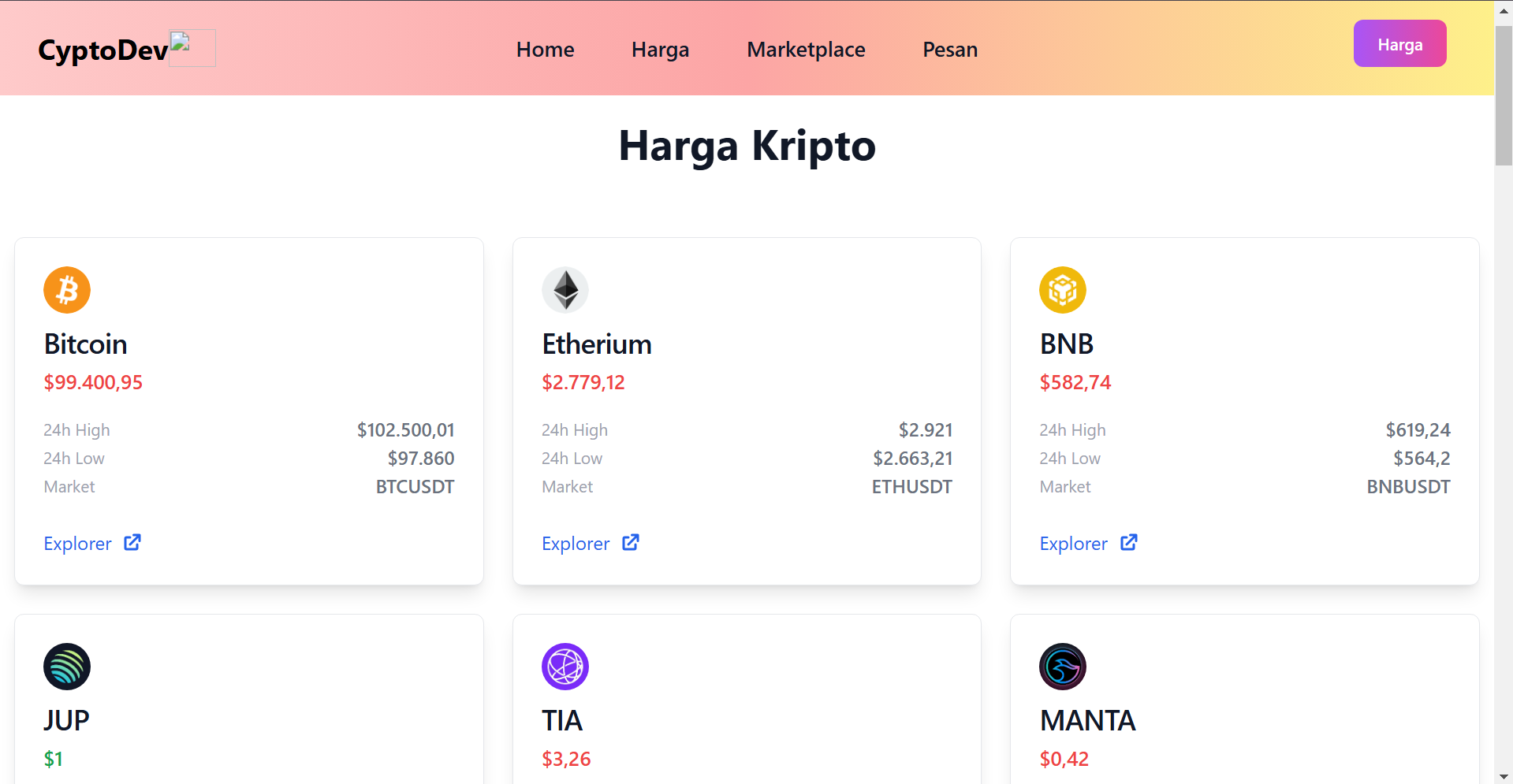This screenshot has width=1513, height=784.
Task: Go to the Home nav item
Action: [545, 50]
